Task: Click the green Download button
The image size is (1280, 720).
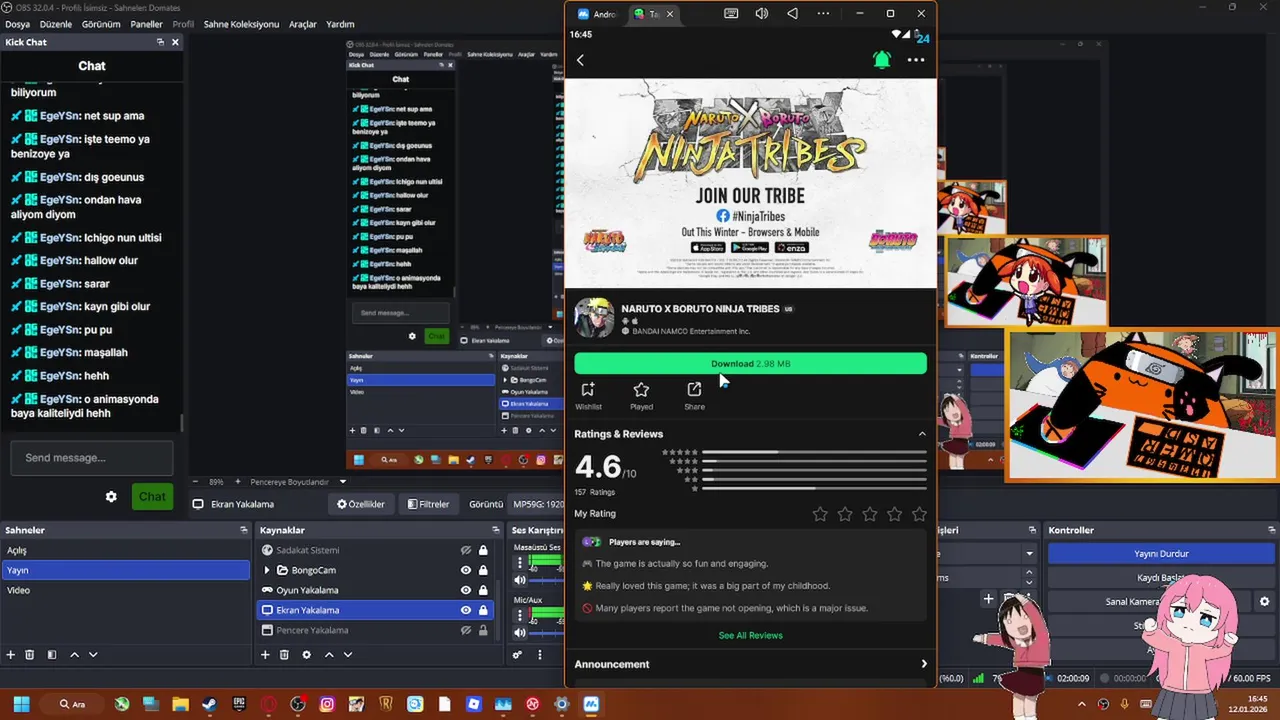Action: [x=750, y=364]
